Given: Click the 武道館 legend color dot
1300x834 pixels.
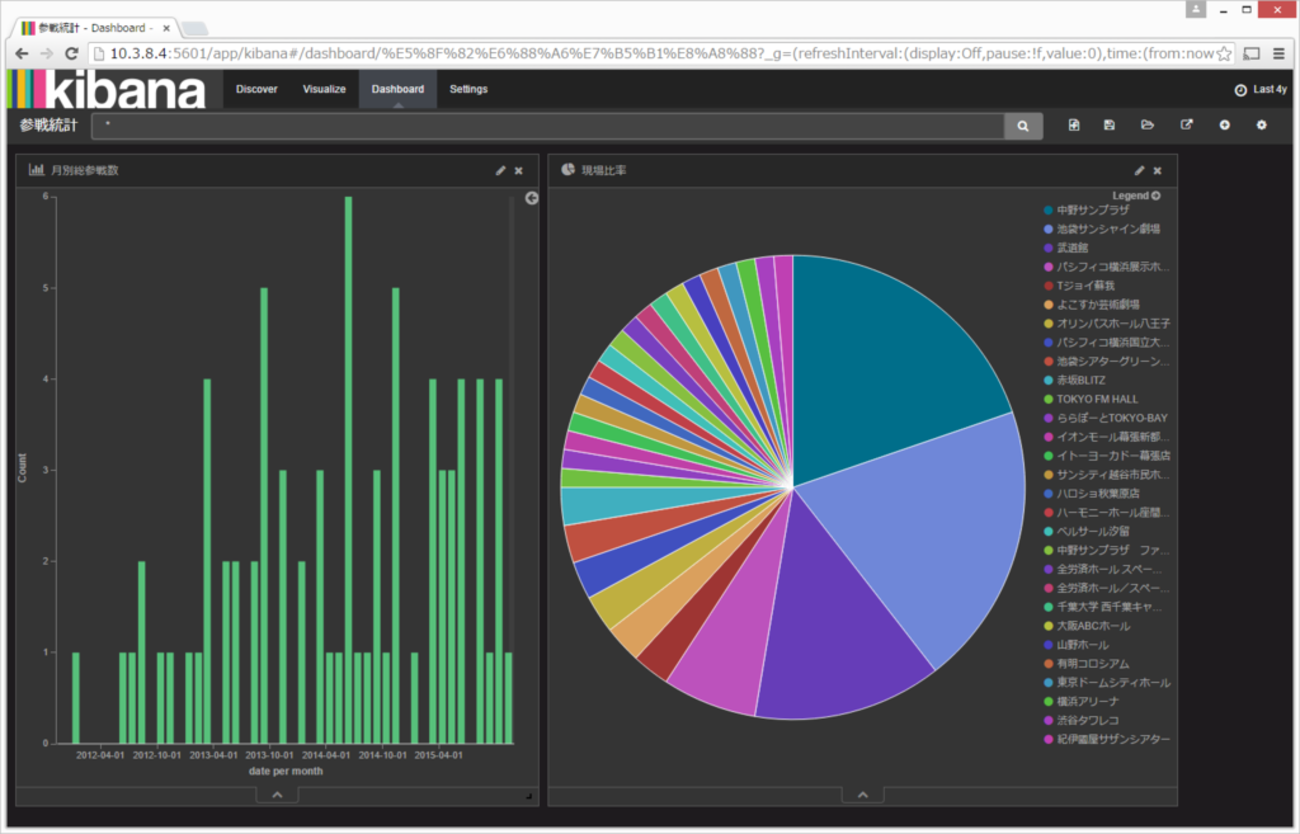Looking at the screenshot, I should point(1048,248).
